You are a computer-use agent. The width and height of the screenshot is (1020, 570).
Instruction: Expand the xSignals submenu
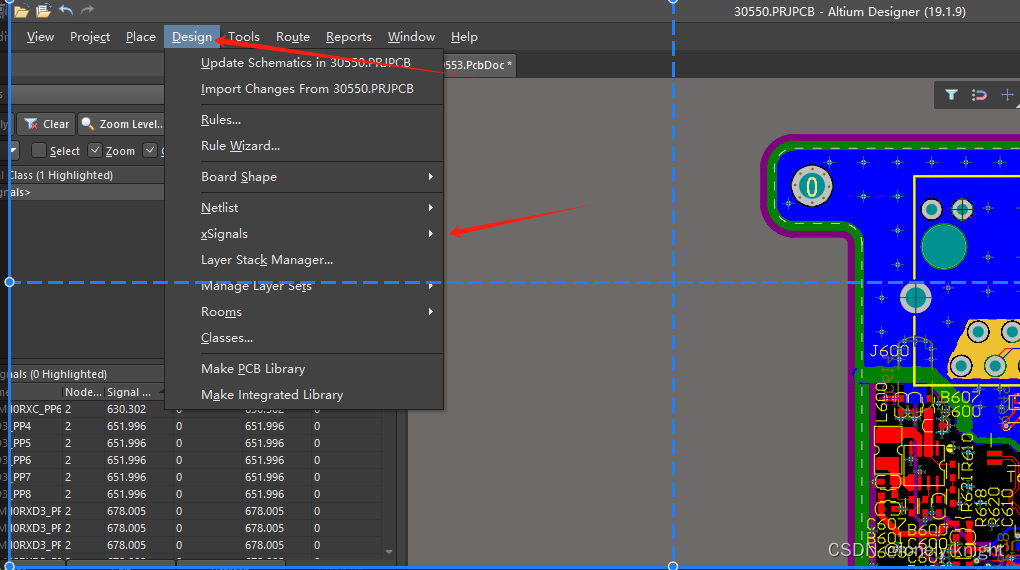[x=304, y=234]
